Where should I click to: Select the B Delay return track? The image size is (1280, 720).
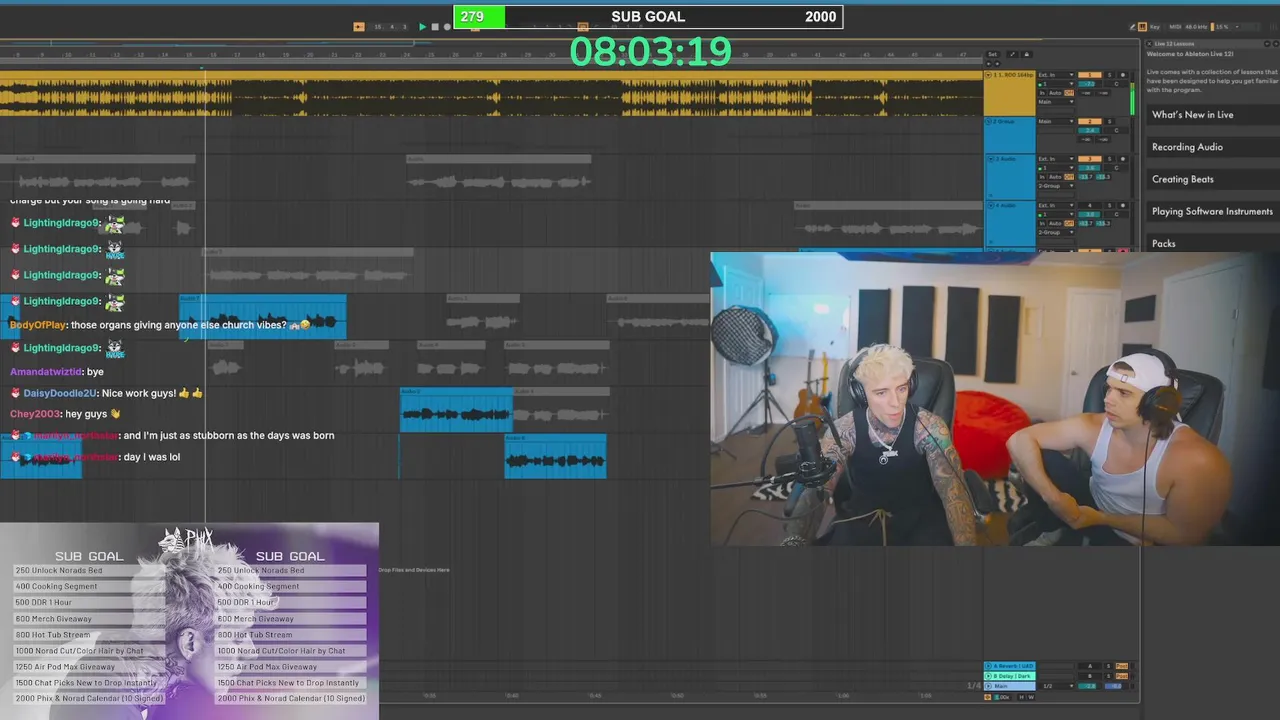pos(1010,676)
